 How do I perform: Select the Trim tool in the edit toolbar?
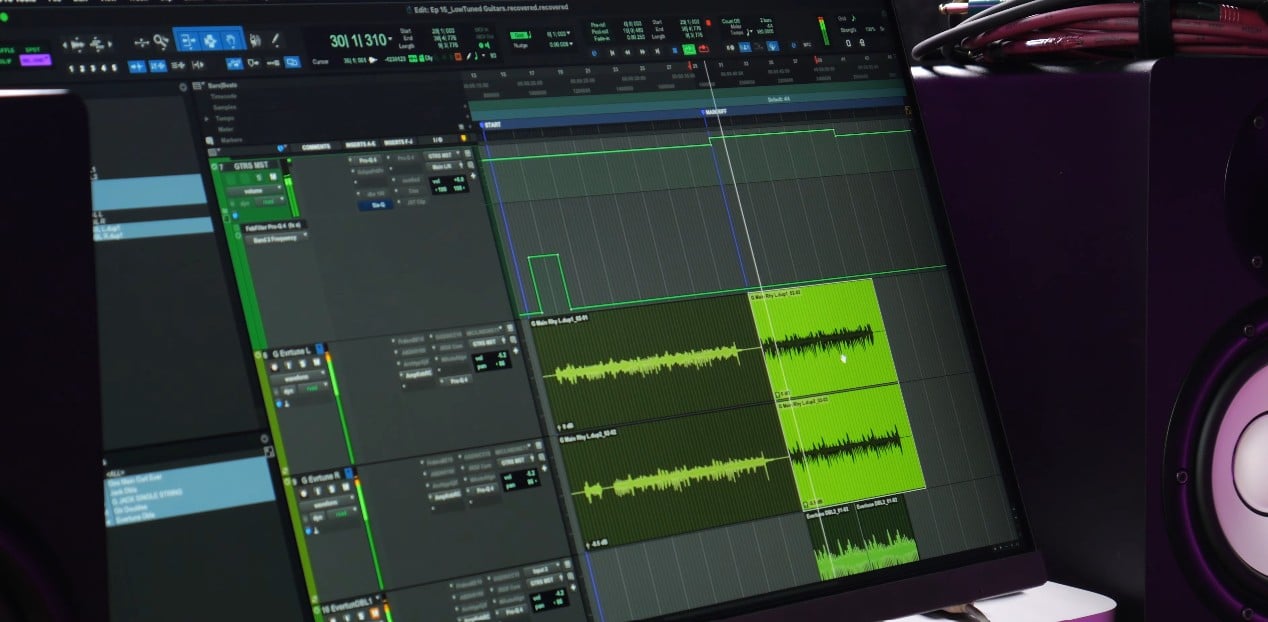[188, 41]
